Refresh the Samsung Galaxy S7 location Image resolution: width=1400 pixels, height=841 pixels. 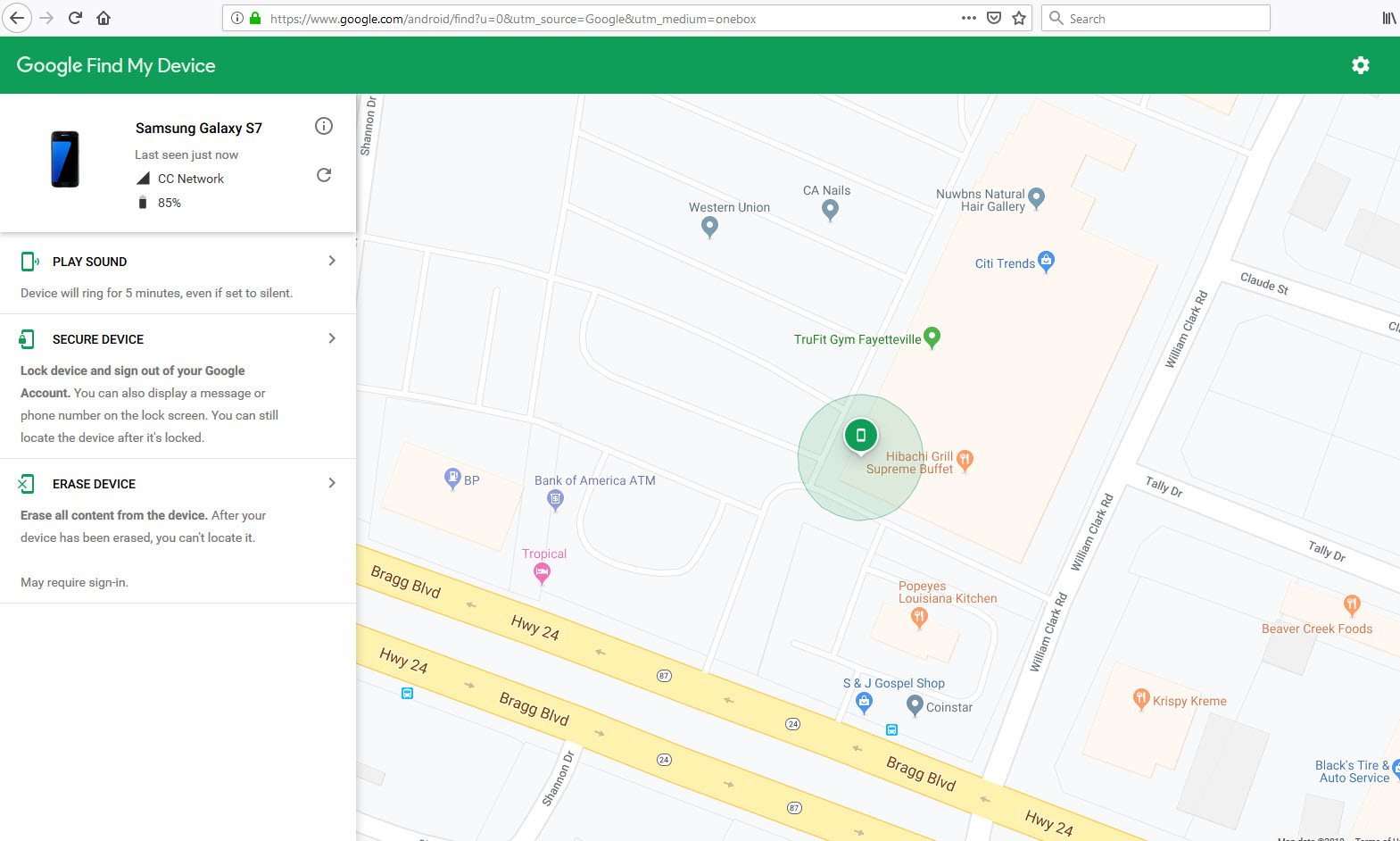(x=324, y=175)
